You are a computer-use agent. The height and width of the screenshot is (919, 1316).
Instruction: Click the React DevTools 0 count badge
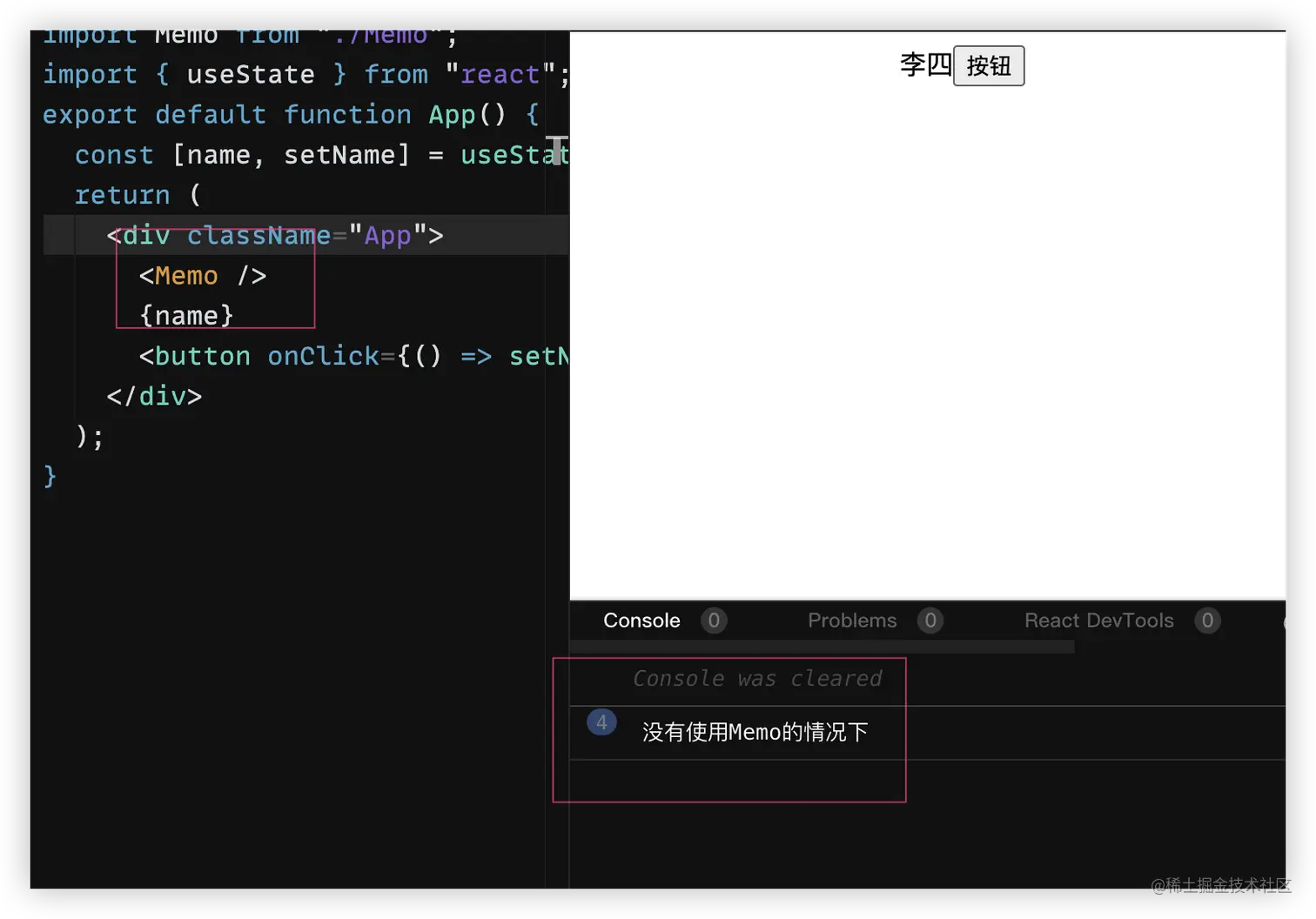1207,620
